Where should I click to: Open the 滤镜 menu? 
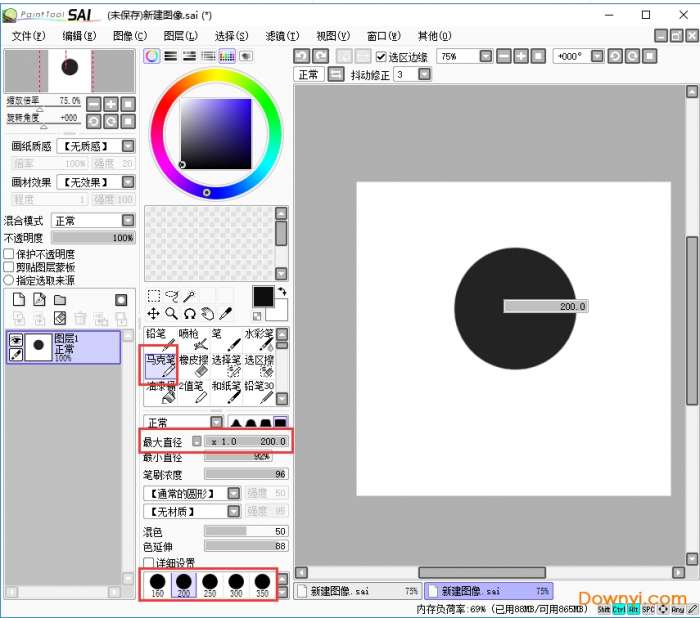pos(276,35)
